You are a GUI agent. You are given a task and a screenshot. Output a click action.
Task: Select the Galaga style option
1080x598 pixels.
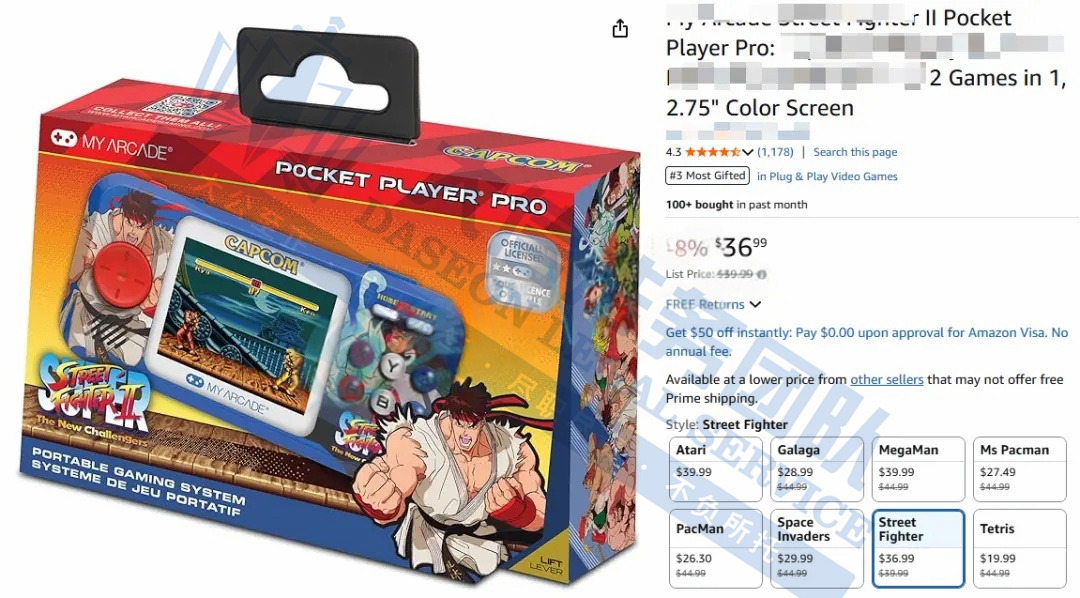pyautogui.click(x=817, y=468)
